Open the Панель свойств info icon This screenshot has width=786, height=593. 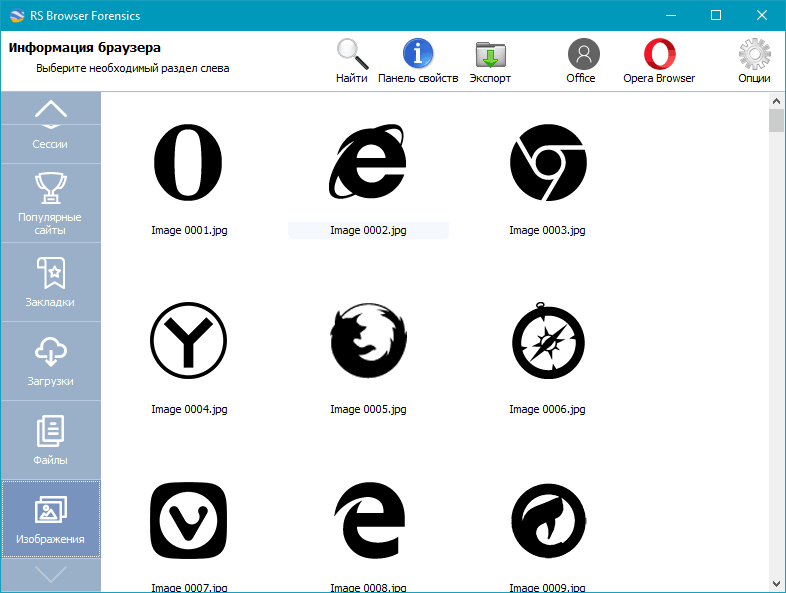point(418,53)
